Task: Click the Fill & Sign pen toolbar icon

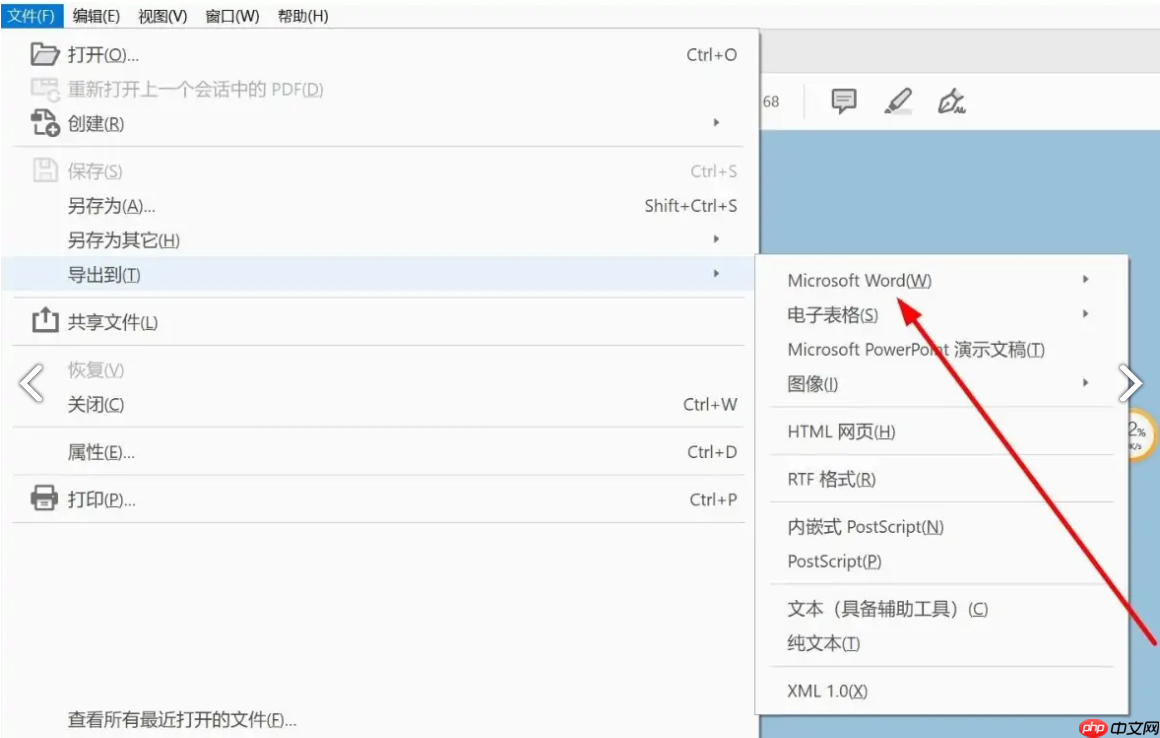Action: pyautogui.click(x=952, y=102)
